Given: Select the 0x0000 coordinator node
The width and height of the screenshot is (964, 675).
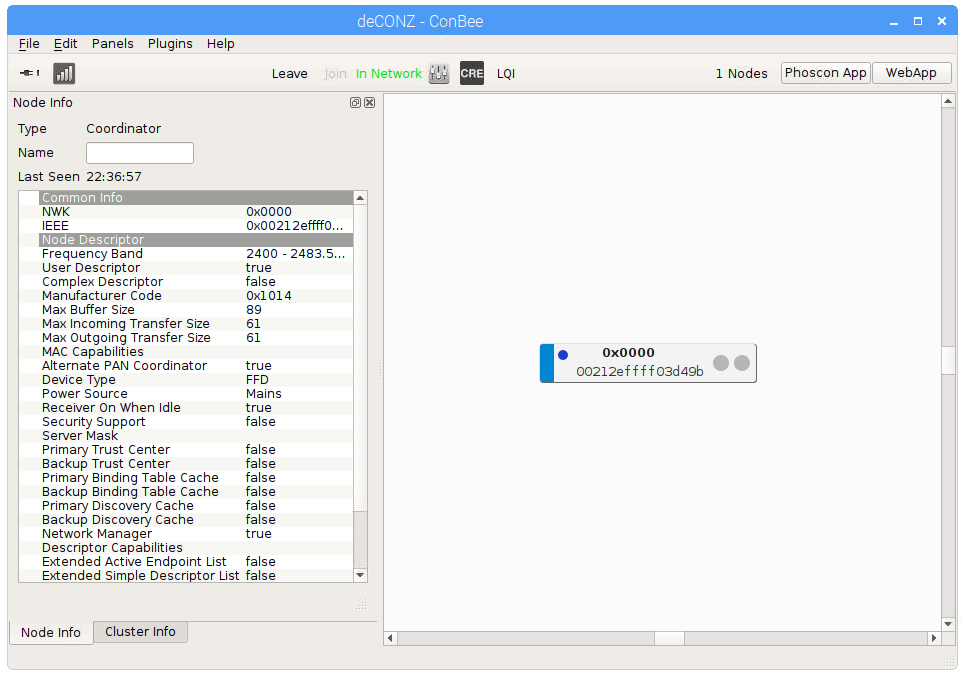Looking at the screenshot, I should (648, 363).
